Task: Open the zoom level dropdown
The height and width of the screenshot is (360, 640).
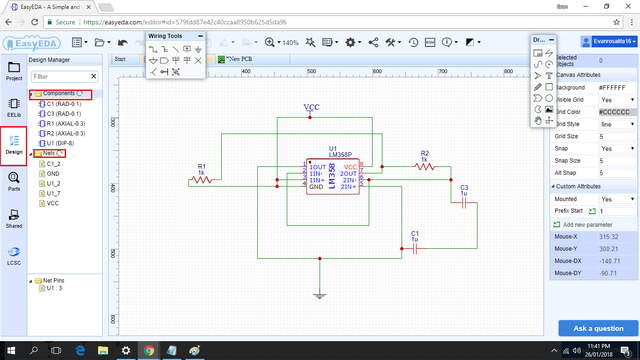Action: click(x=280, y=42)
